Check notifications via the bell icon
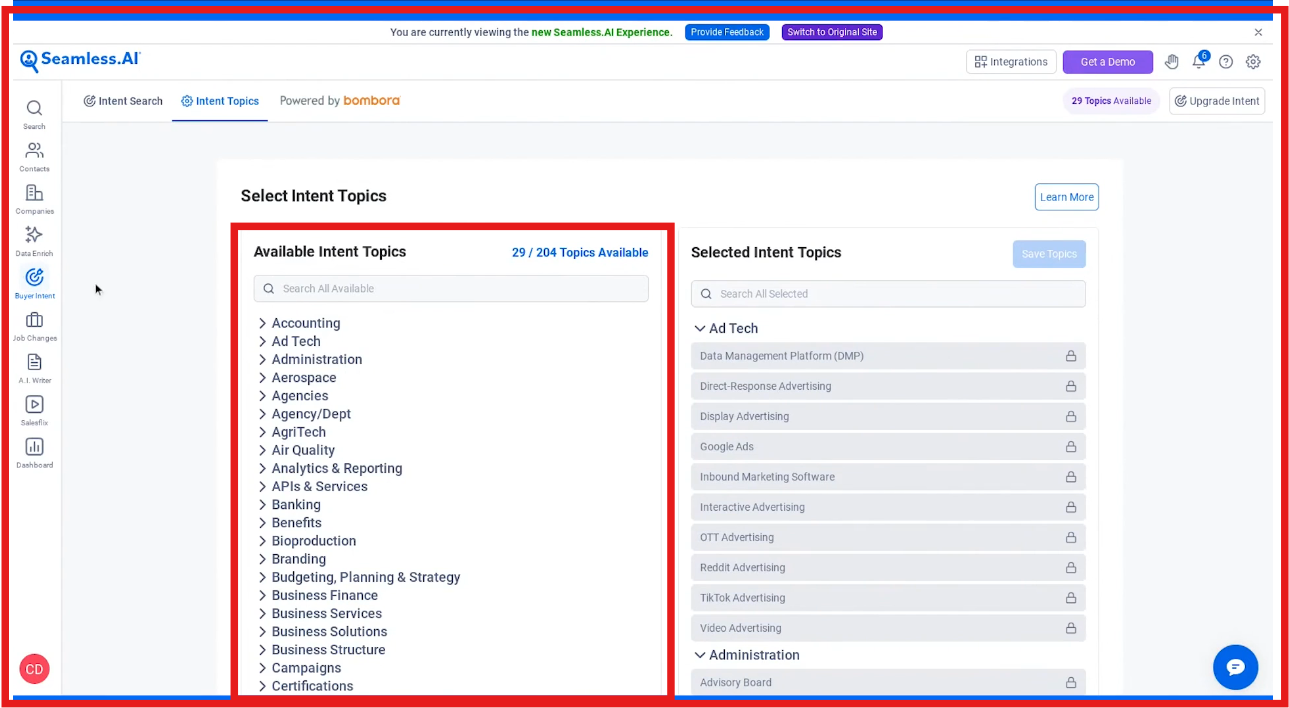This screenshot has width=1289, height=708. pyautogui.click(x=1199, y=61)
